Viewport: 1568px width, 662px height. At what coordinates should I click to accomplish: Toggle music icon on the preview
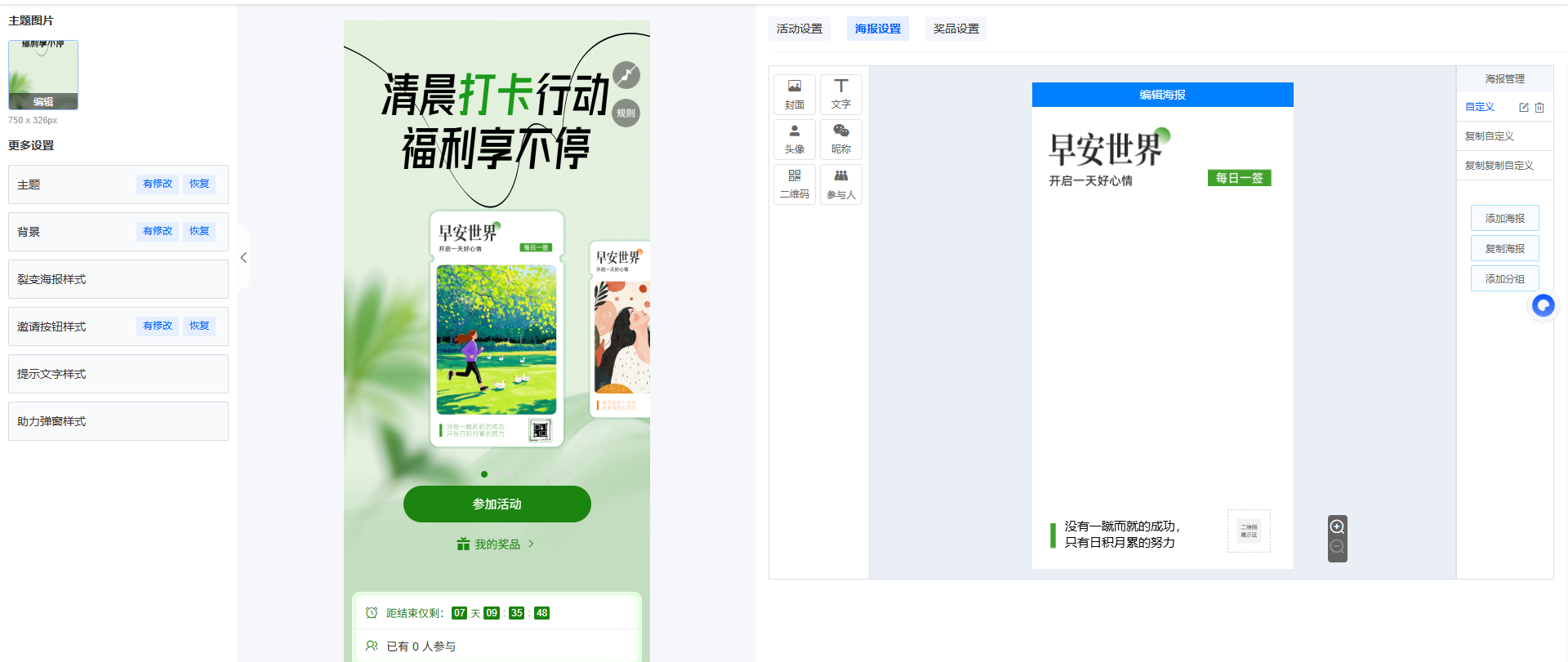(626, 75)
